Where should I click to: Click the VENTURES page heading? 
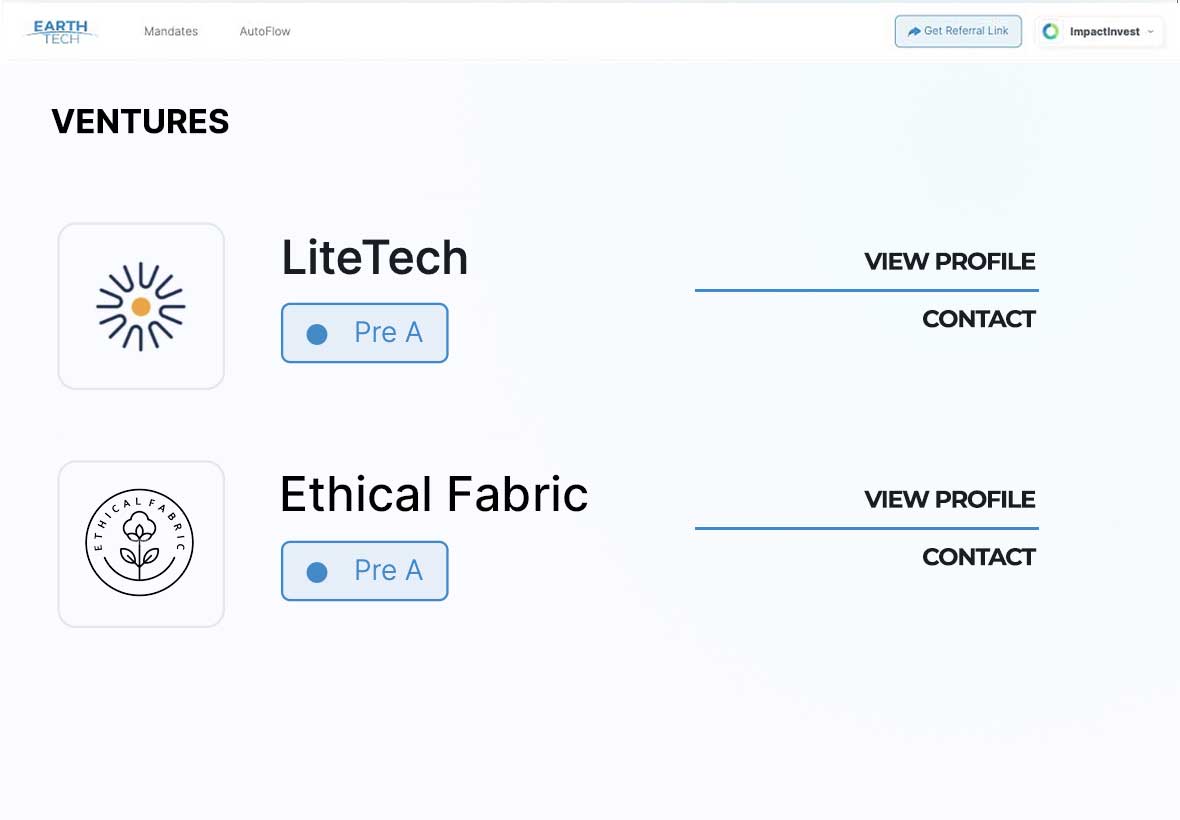pos(140,122)
